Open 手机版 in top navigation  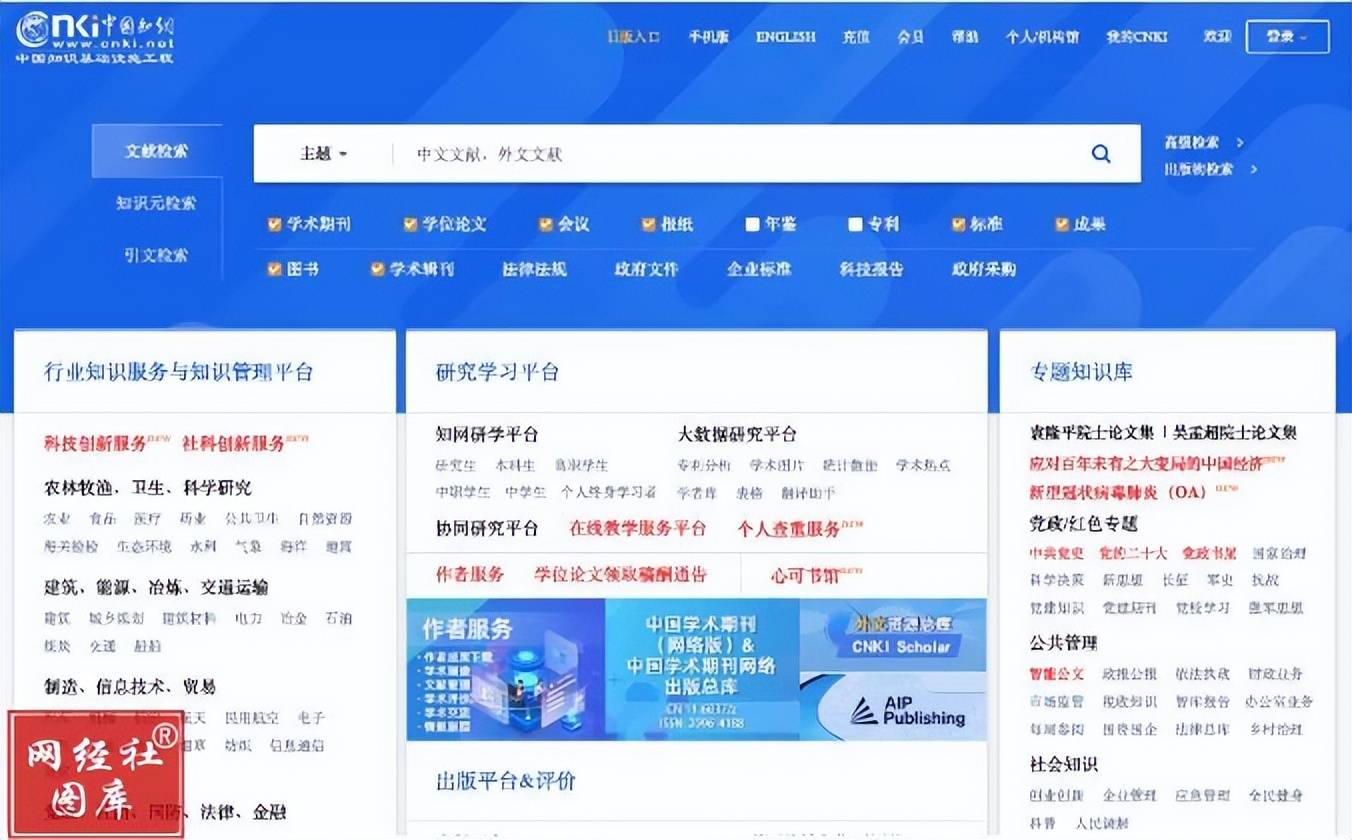[x=708, y=37]
